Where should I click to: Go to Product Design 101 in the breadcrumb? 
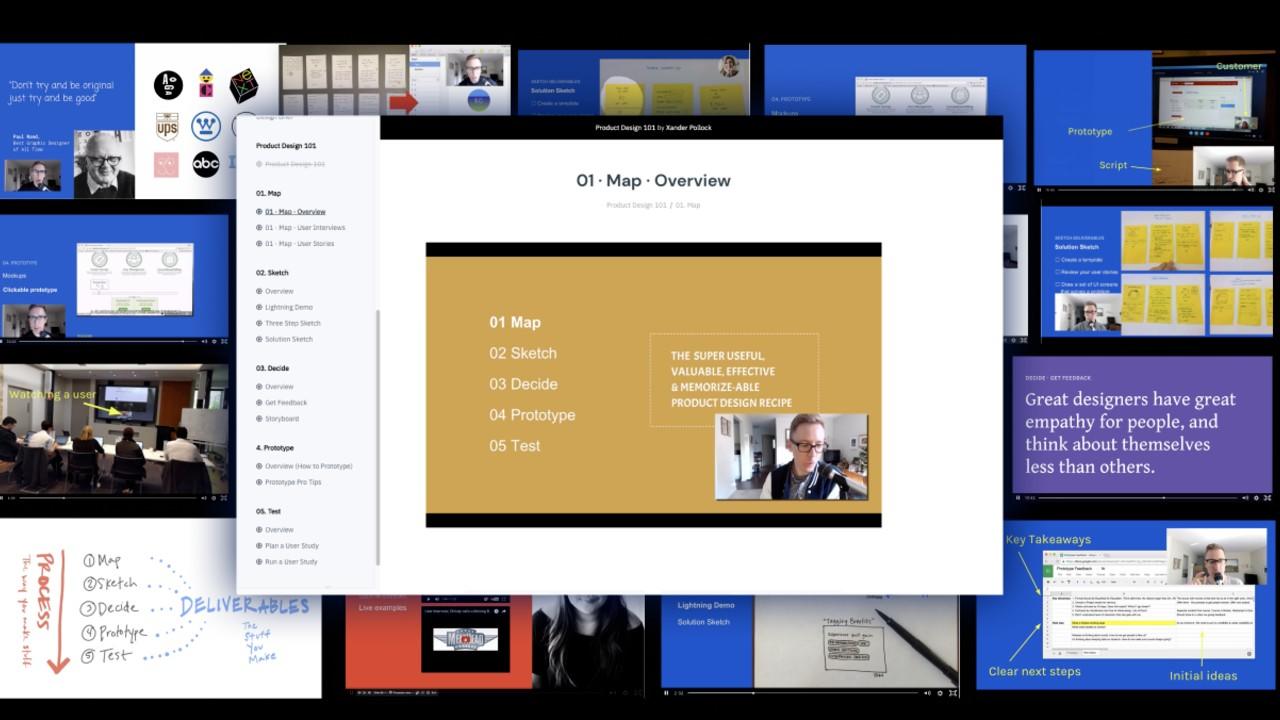[636, 205]
